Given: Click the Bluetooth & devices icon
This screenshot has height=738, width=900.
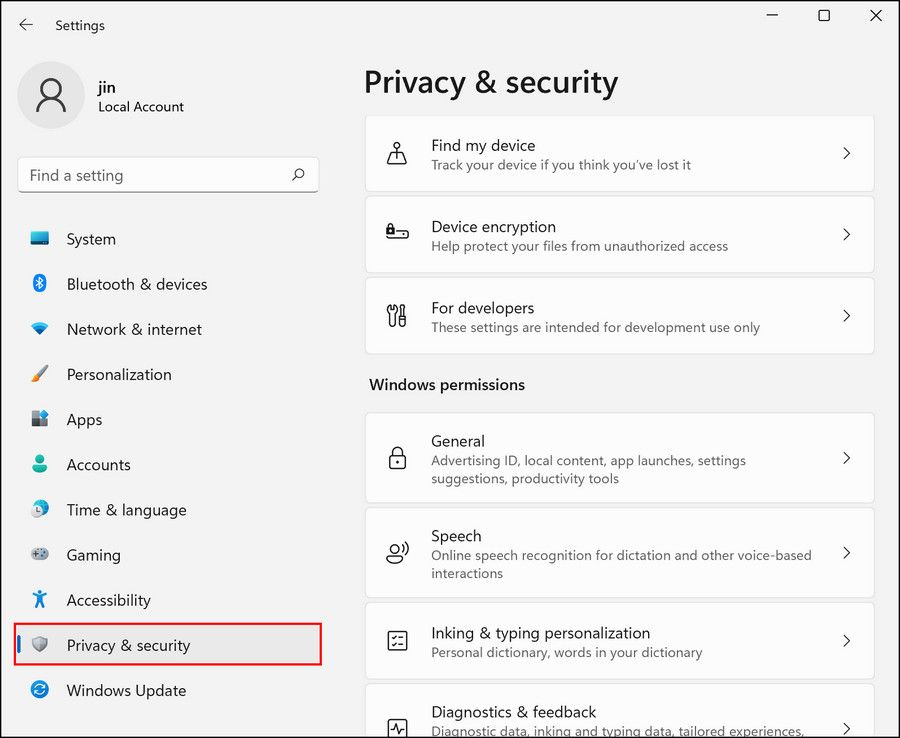Looking at the screenshot, I should pyautogui.click(x=41, y=284).
